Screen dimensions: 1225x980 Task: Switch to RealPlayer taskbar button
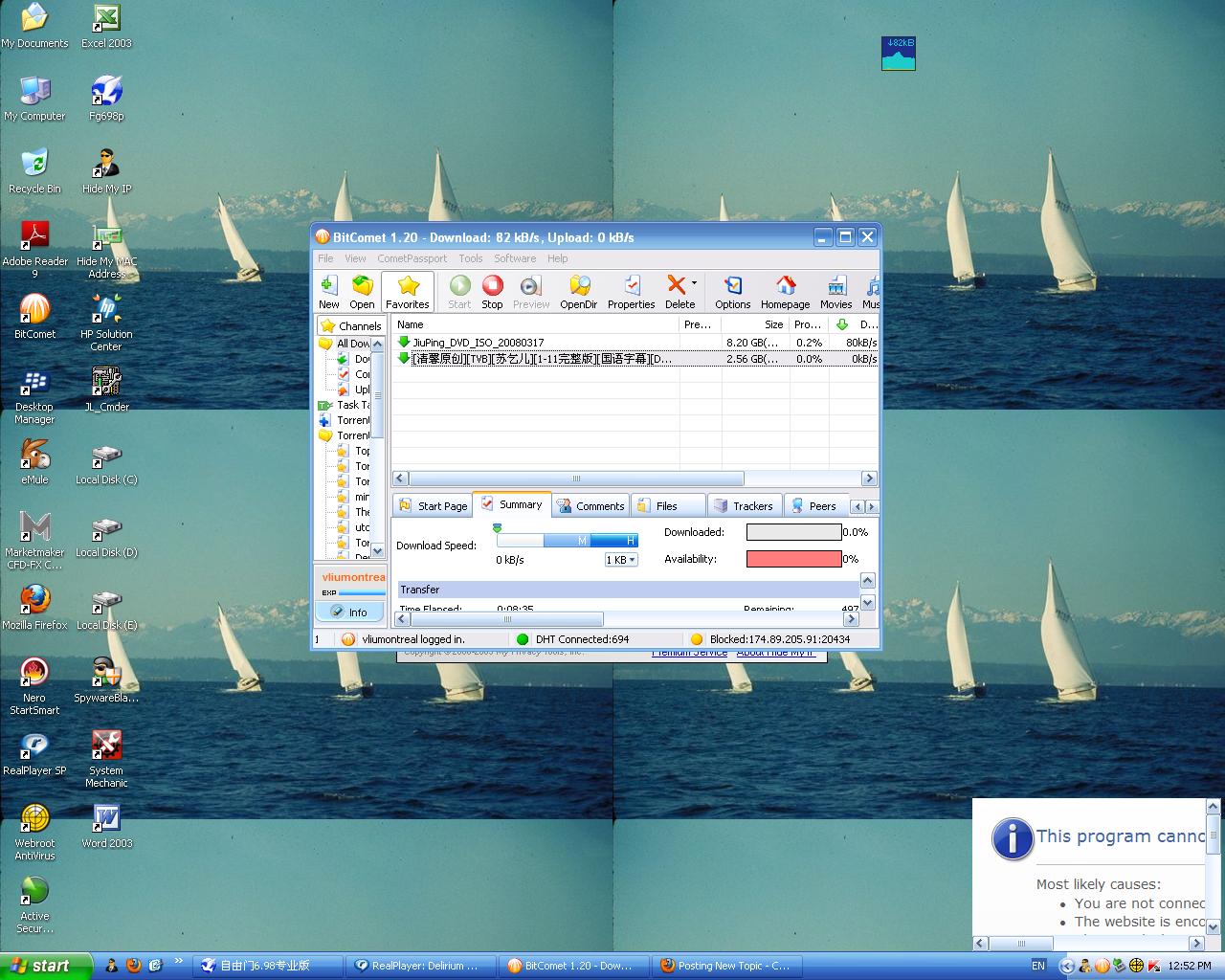[x=421, y=966]
